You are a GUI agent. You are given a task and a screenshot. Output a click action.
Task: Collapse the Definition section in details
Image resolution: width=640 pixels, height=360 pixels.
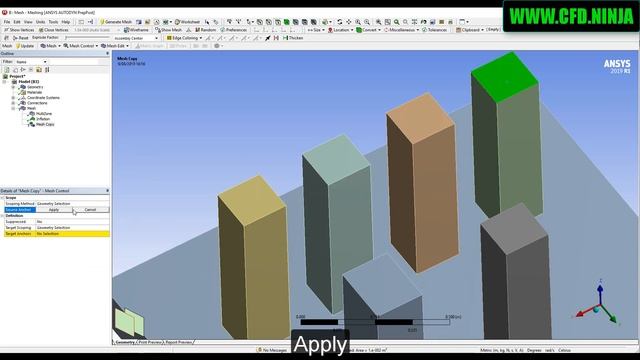2,216
